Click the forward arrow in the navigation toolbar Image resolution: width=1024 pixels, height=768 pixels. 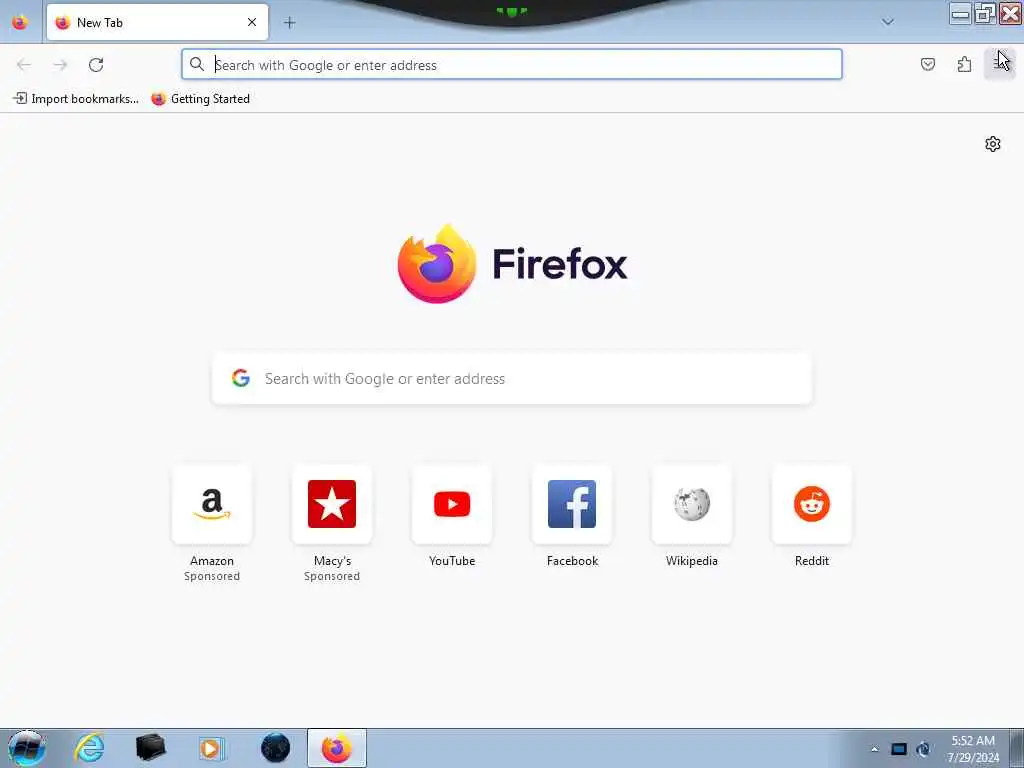tap(60, 65)
